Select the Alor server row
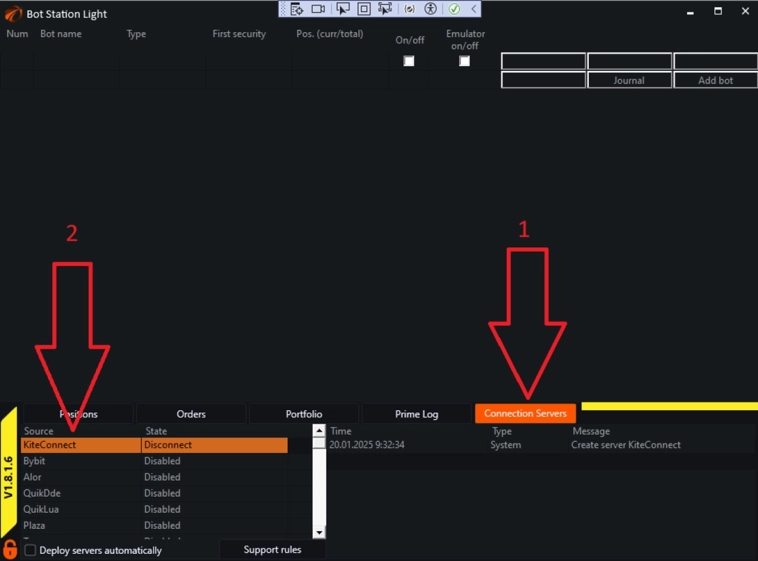758x561 pixels. pyautogui.click(x=154, y=477)
